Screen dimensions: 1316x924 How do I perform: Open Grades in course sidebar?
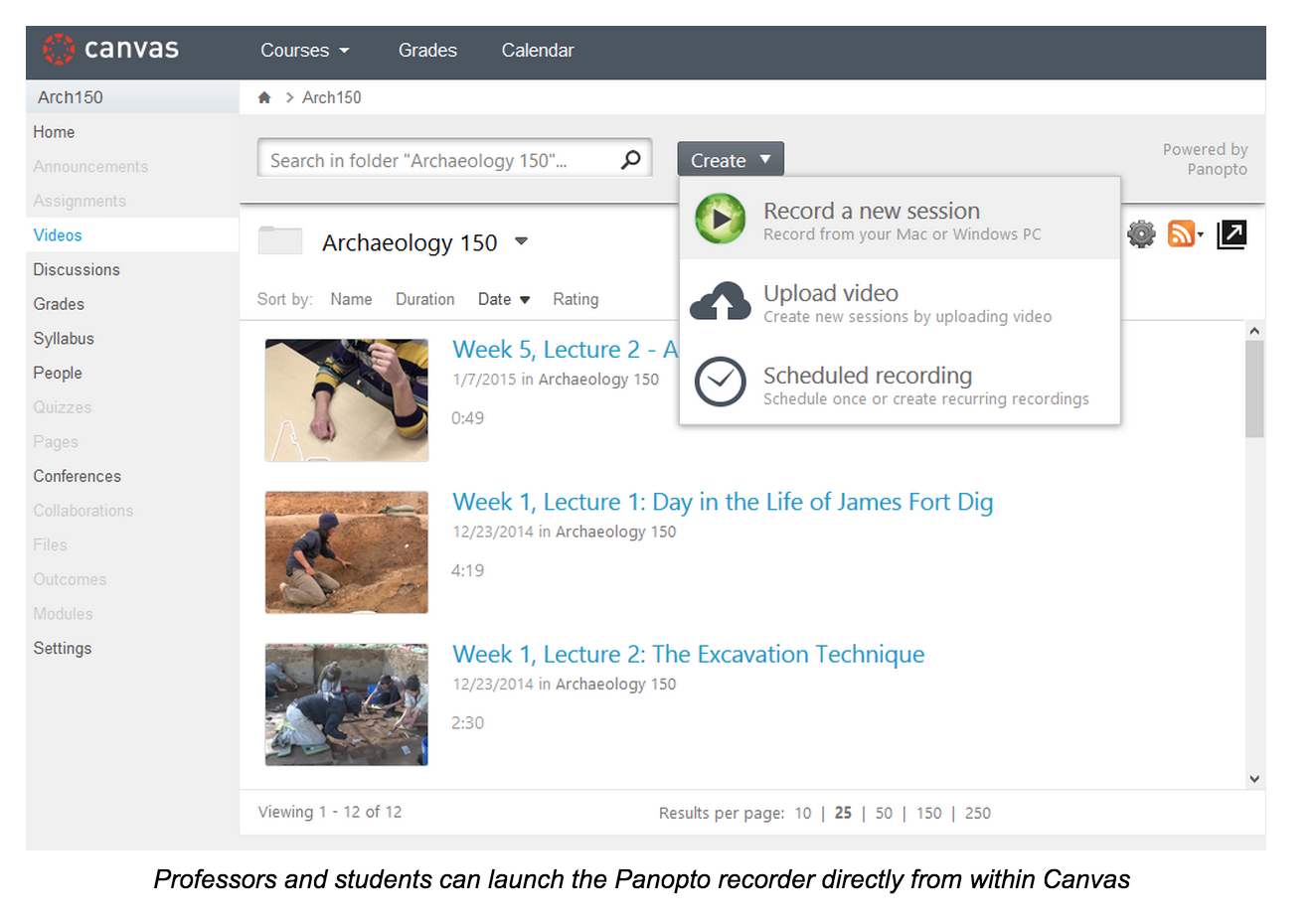click(59, 304)
